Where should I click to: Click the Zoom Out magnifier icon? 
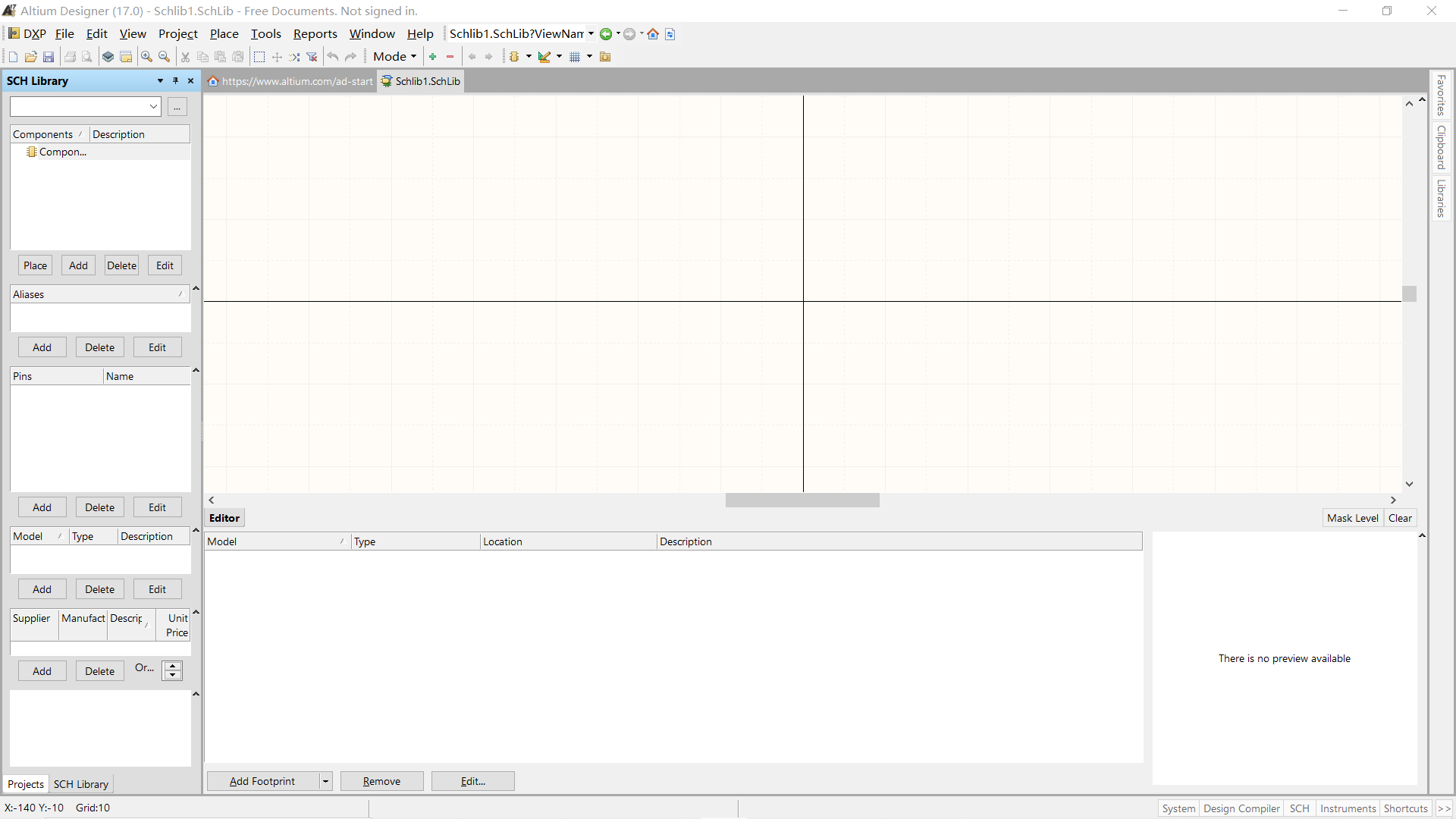tap(164, 57)
